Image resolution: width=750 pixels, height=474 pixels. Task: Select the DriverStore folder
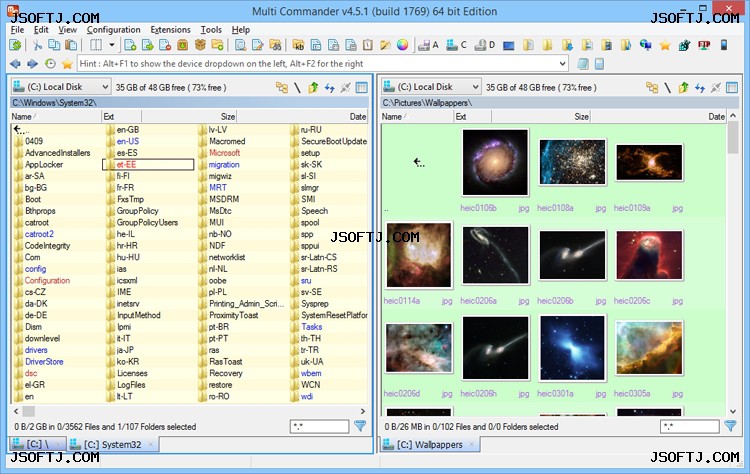(x=44, y=362)
